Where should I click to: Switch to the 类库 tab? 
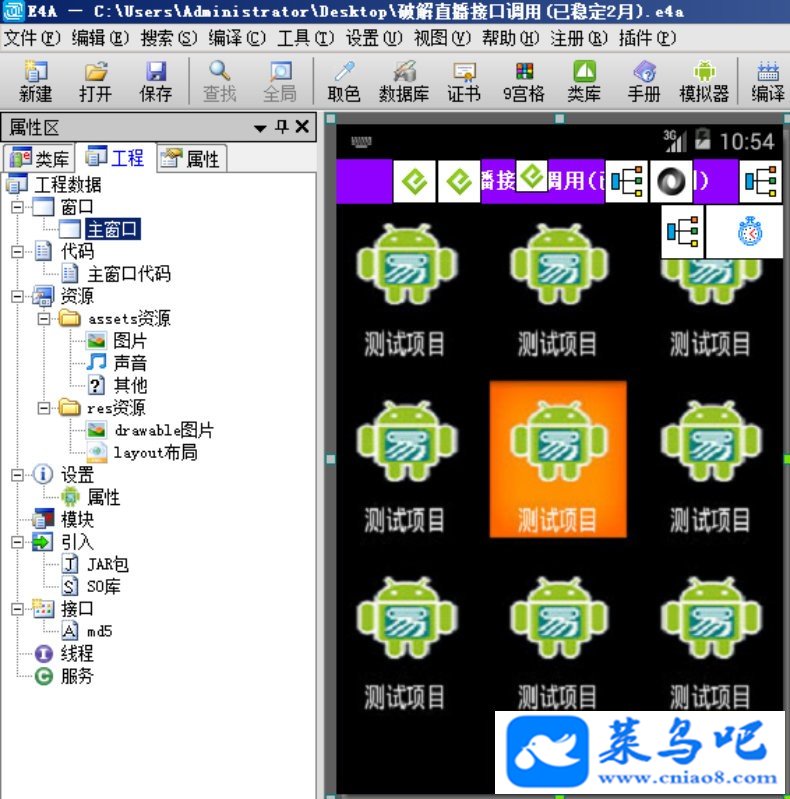(x=39, y=158)
